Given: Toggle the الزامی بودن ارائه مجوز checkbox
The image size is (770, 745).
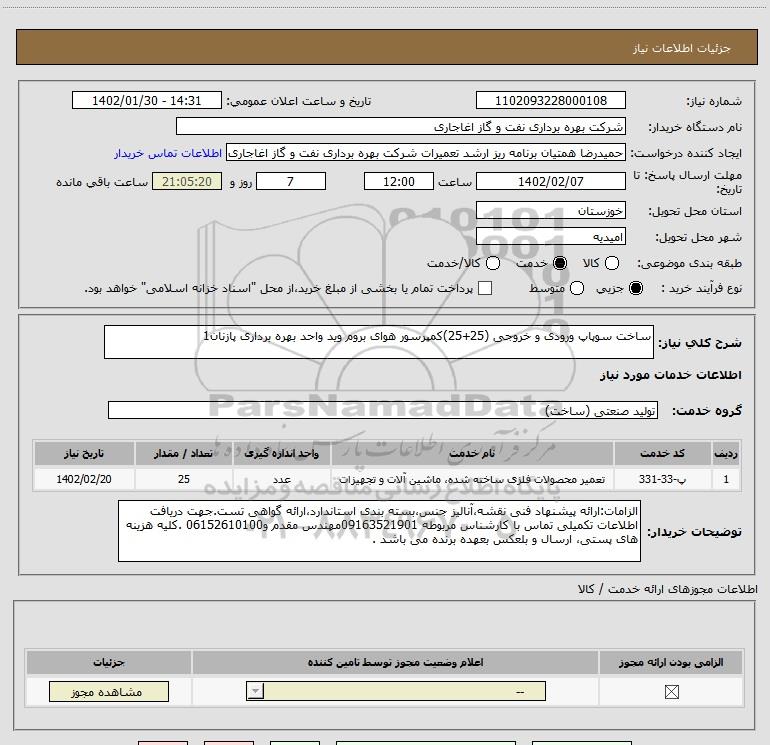Looking at the screenshot, I should 671,692.
